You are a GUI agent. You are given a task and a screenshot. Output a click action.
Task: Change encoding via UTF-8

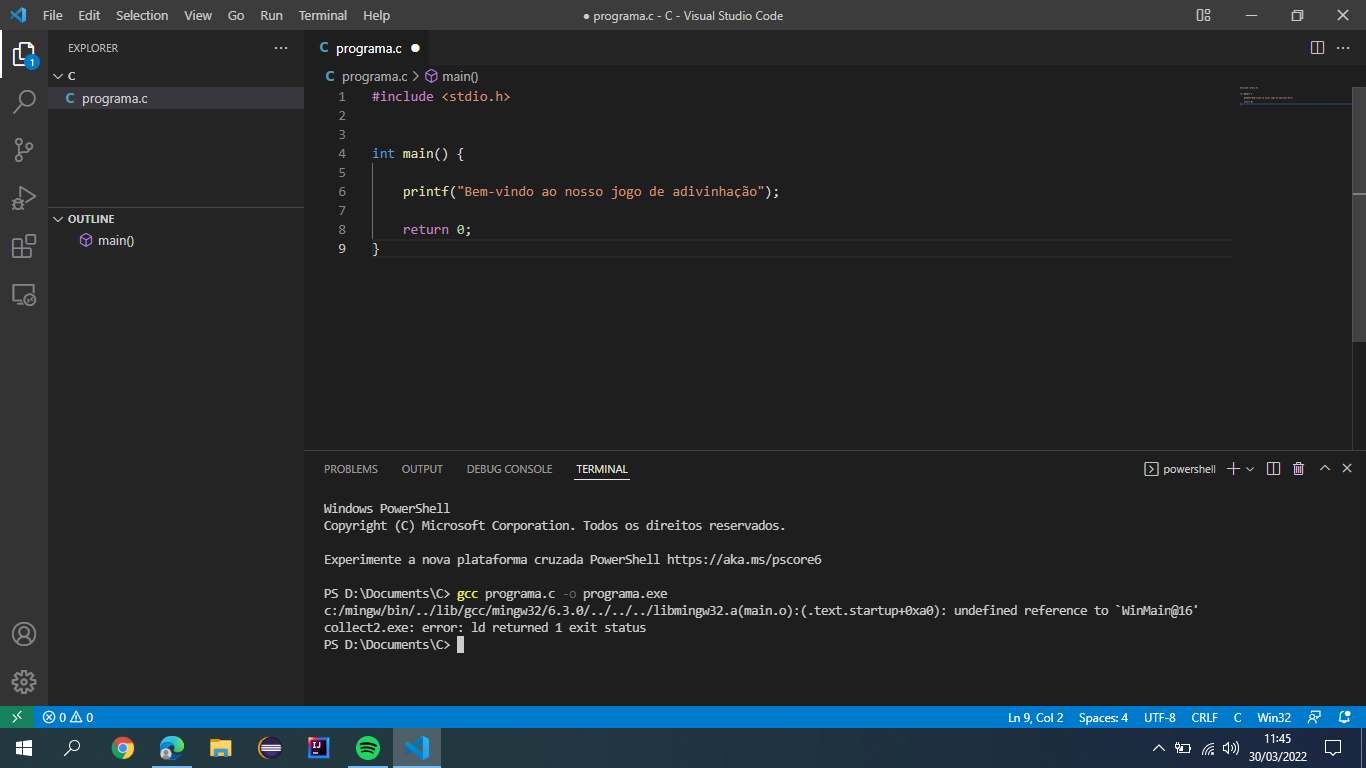1160,717
